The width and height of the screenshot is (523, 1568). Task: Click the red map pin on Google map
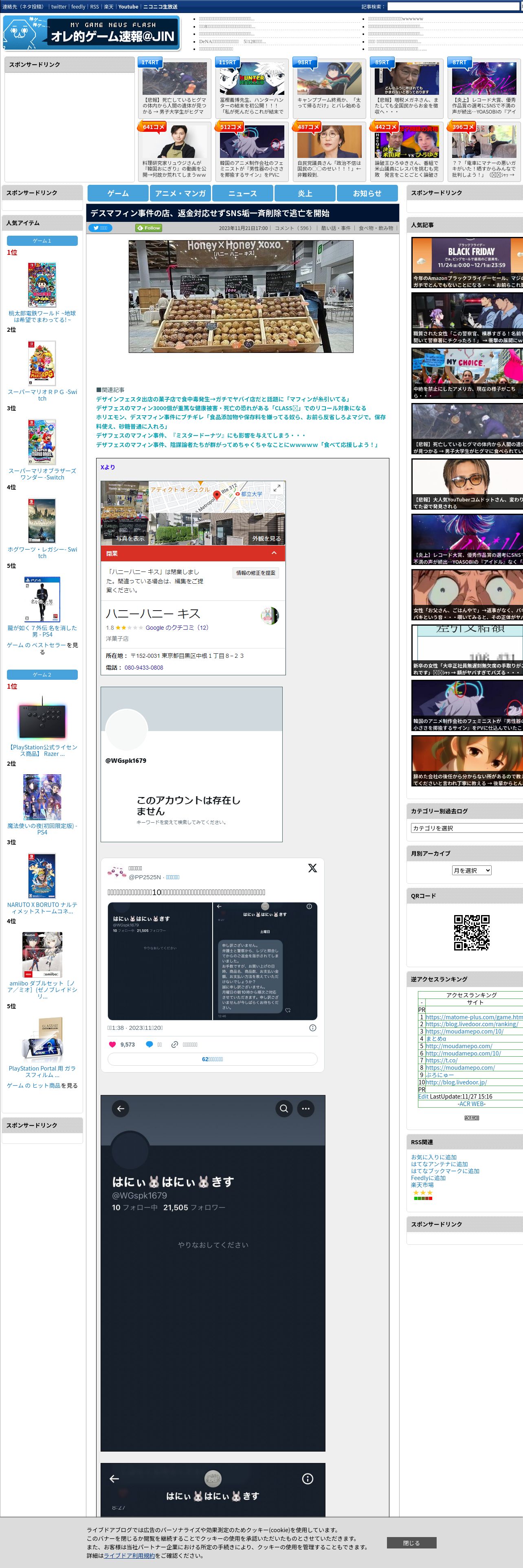click(216, 495)
